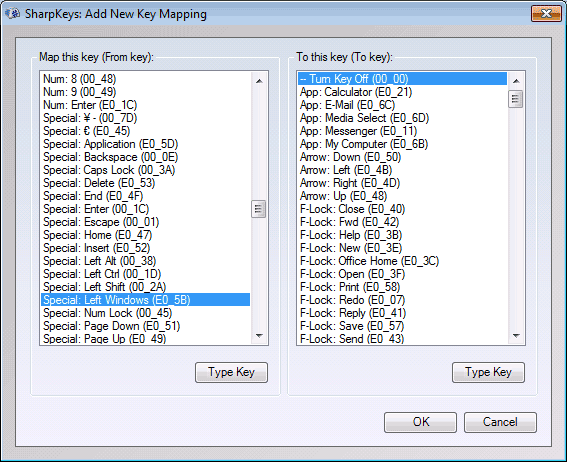Click Type Key button under From key list
This screenshot has height=462, width=567.
[x=231, y=372]
